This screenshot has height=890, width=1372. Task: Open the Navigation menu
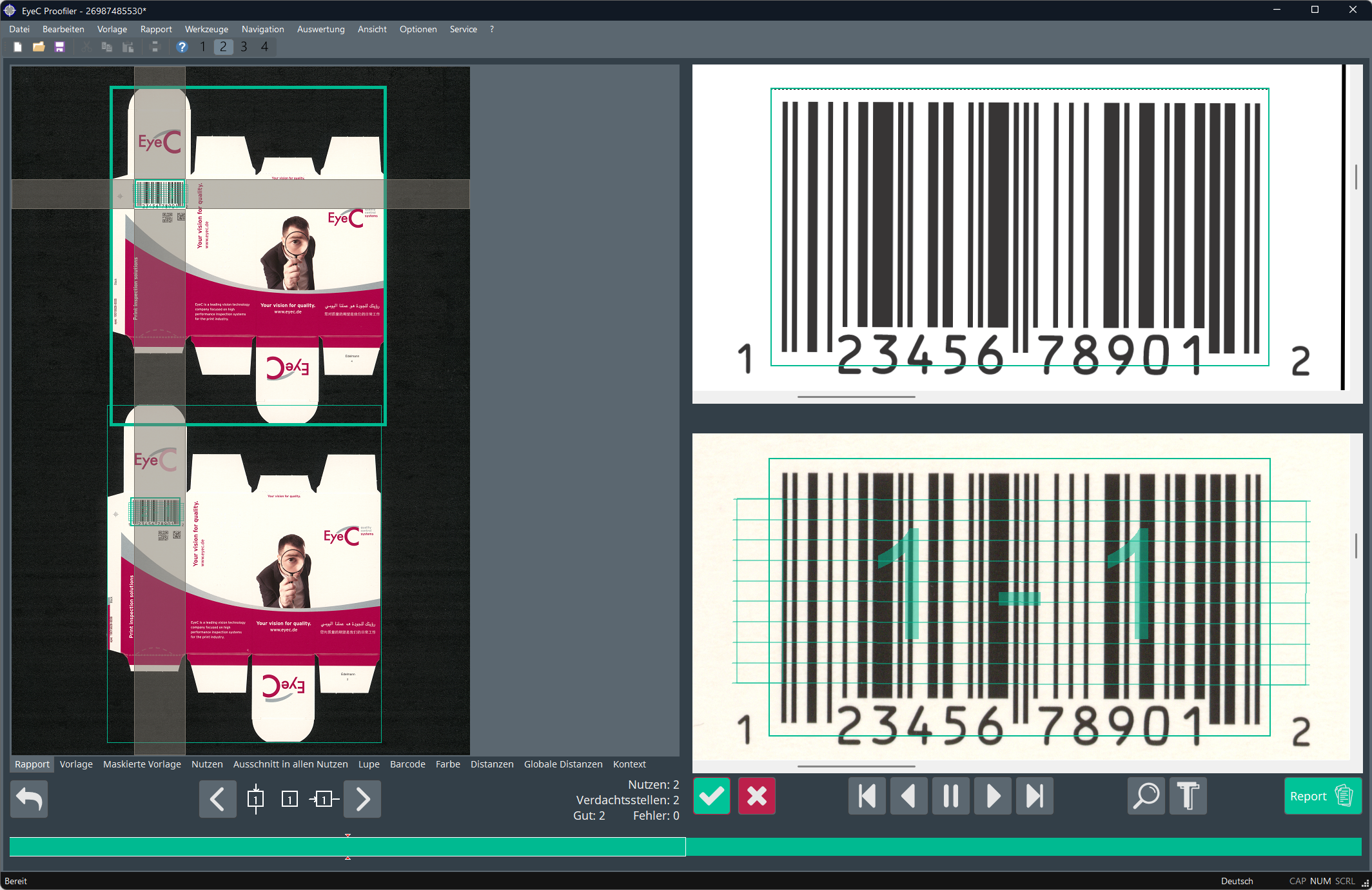tap(262, 29)
